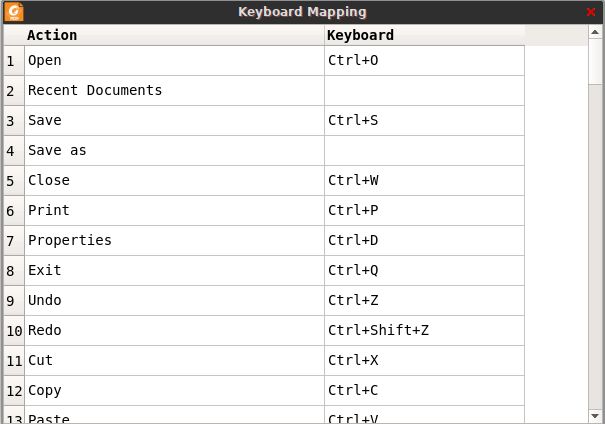
Task: Click row header number 4
Action: tap(14, 150)
